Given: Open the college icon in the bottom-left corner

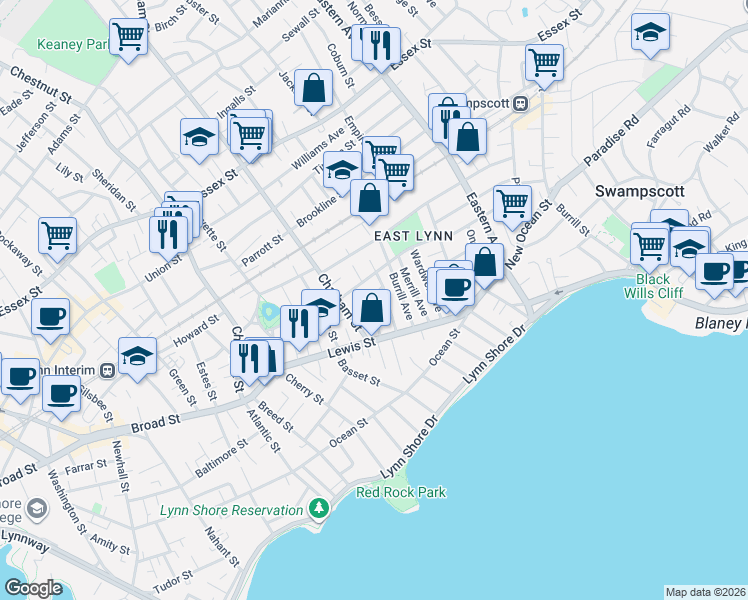Looking at the screenshot, I should pos(37,510).
